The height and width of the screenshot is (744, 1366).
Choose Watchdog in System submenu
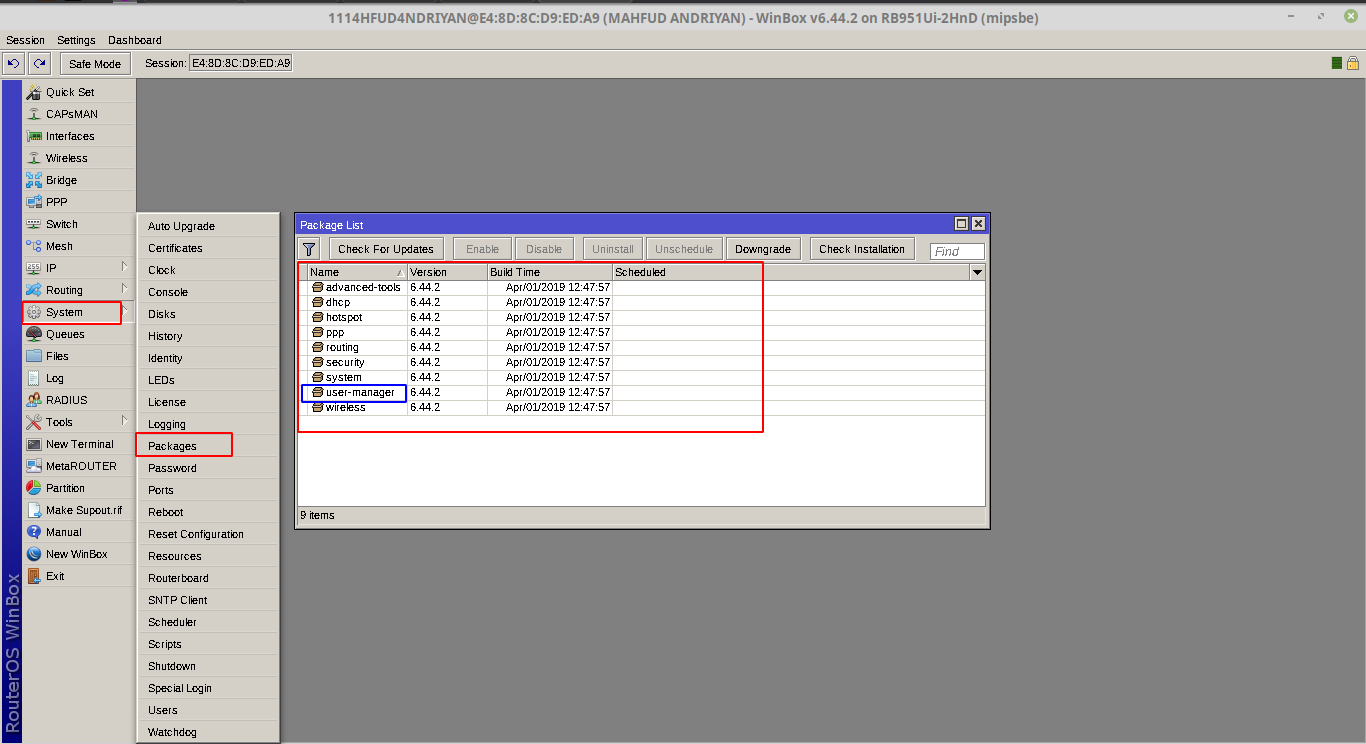tap(208, 732)
